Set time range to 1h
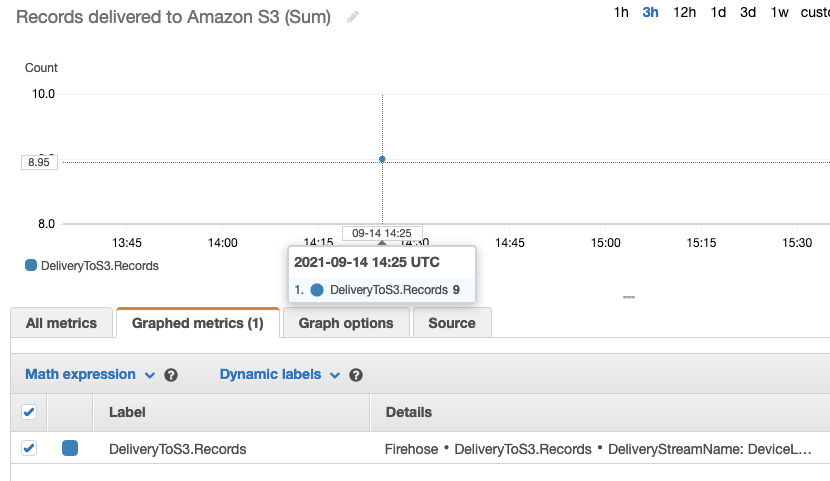 click(621, 13)
